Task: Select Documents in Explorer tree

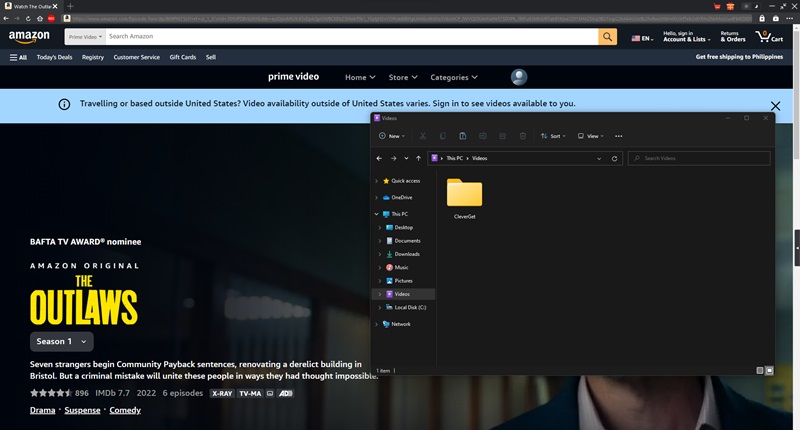Action: click(407, 241)
